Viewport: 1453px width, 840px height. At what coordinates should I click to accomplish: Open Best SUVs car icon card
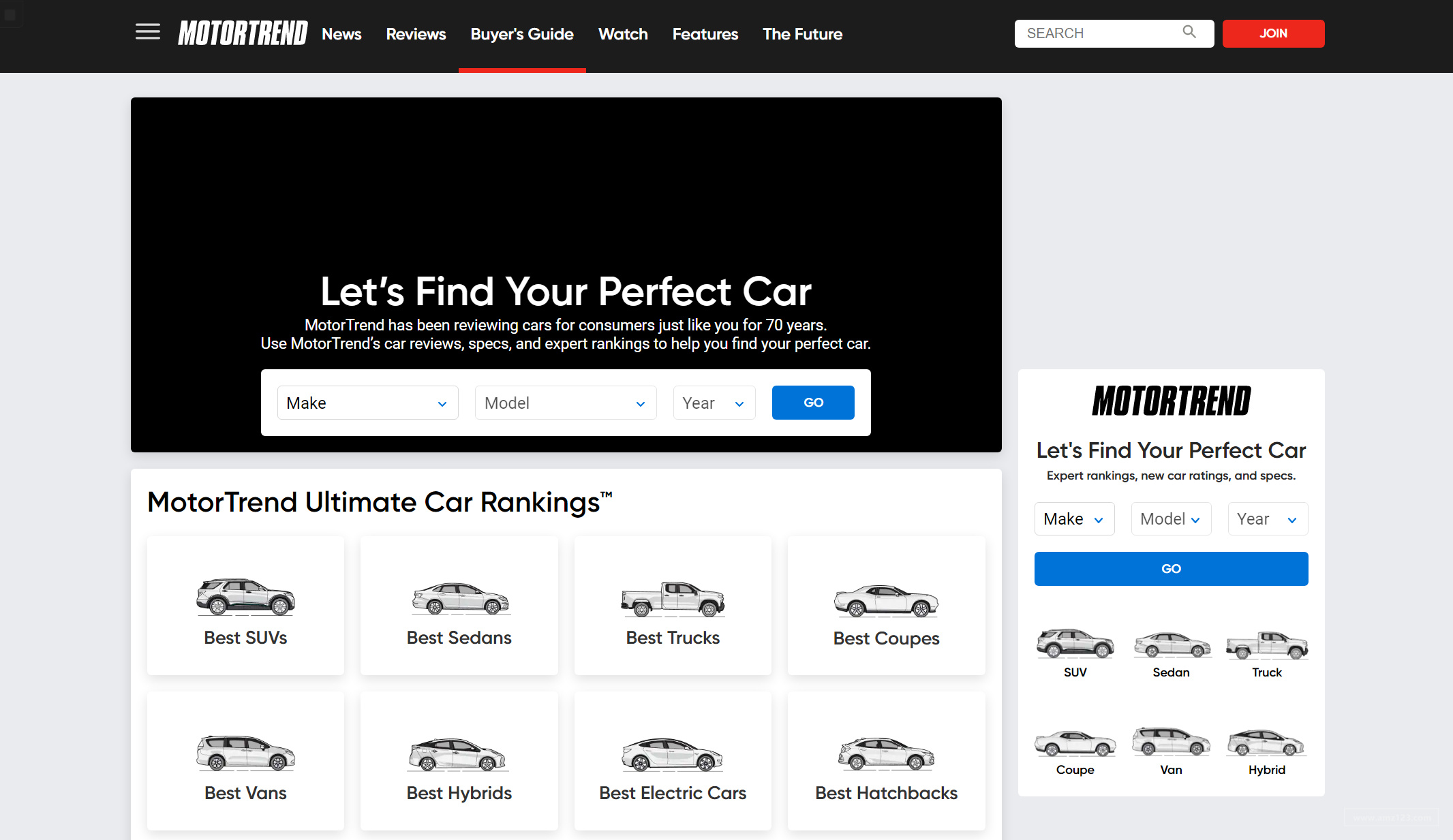click(x=245, y=606)
